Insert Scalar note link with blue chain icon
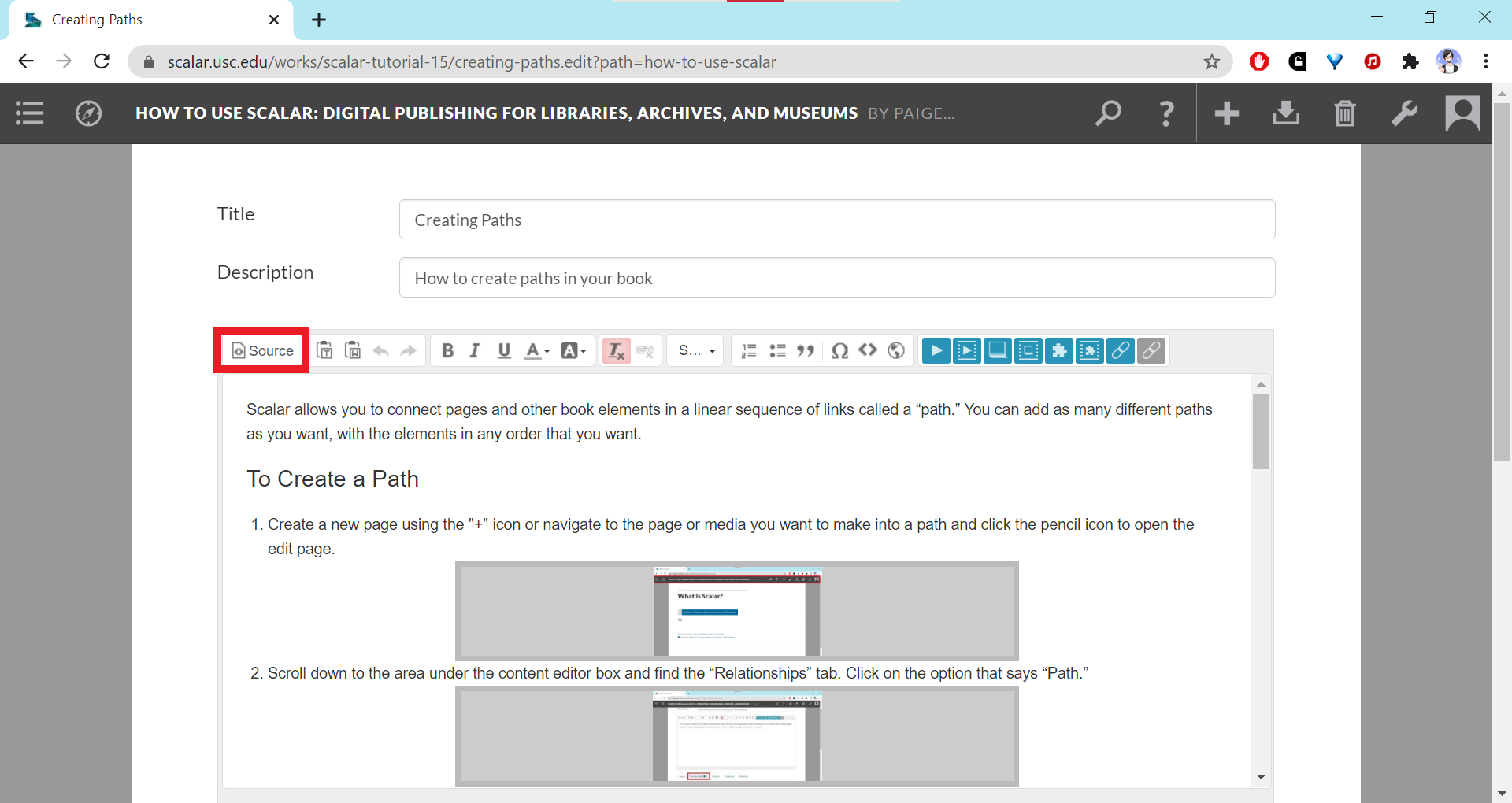The image size is (1512, 803). (x=1120, y=351)
